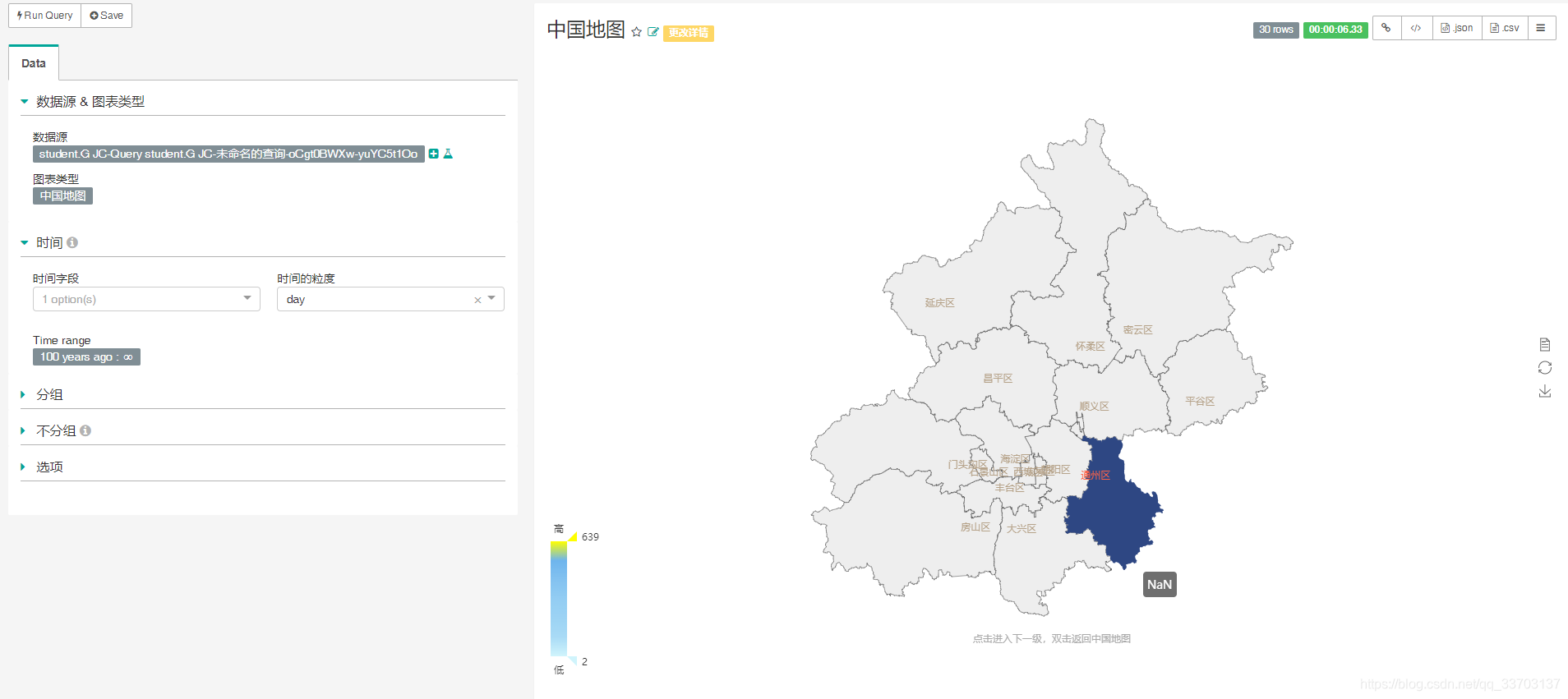The width and height of the screenshot is (1568, 699).
Task: Select 海淀区 label on map
Action: point(1015,459)
